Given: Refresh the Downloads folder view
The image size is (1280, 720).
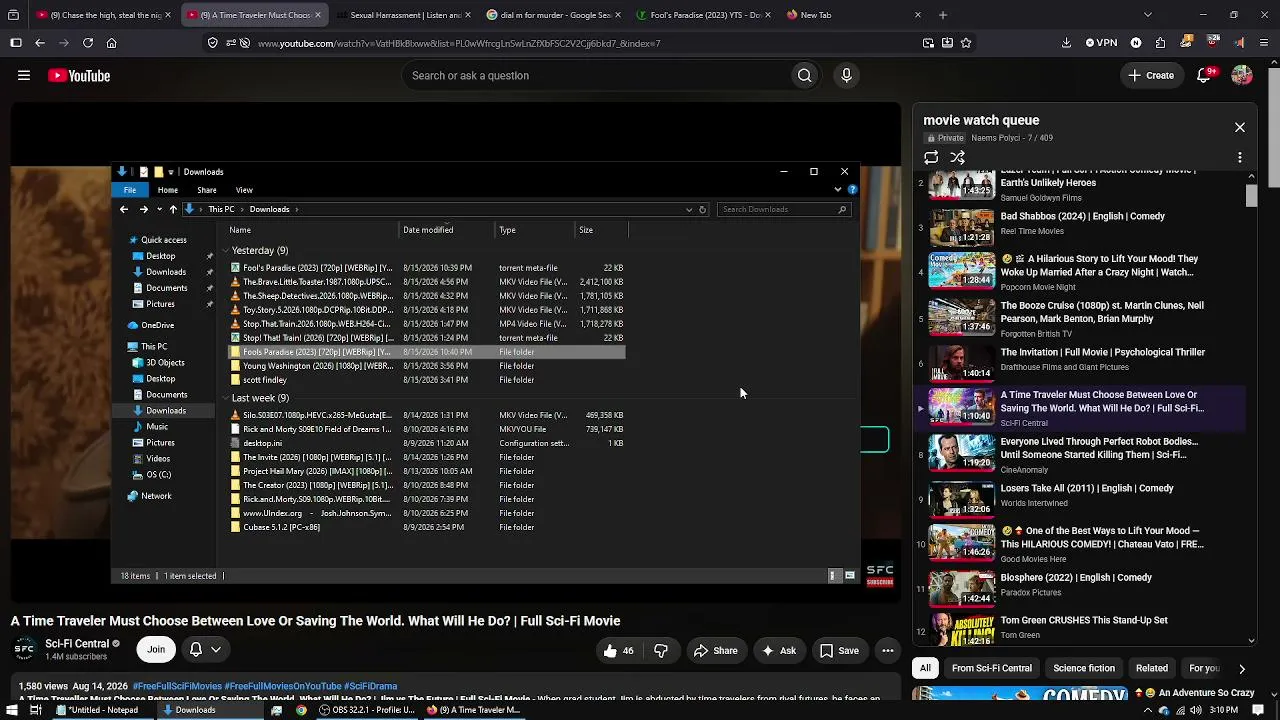Looking at the screenshot, I should coord(702,209).
